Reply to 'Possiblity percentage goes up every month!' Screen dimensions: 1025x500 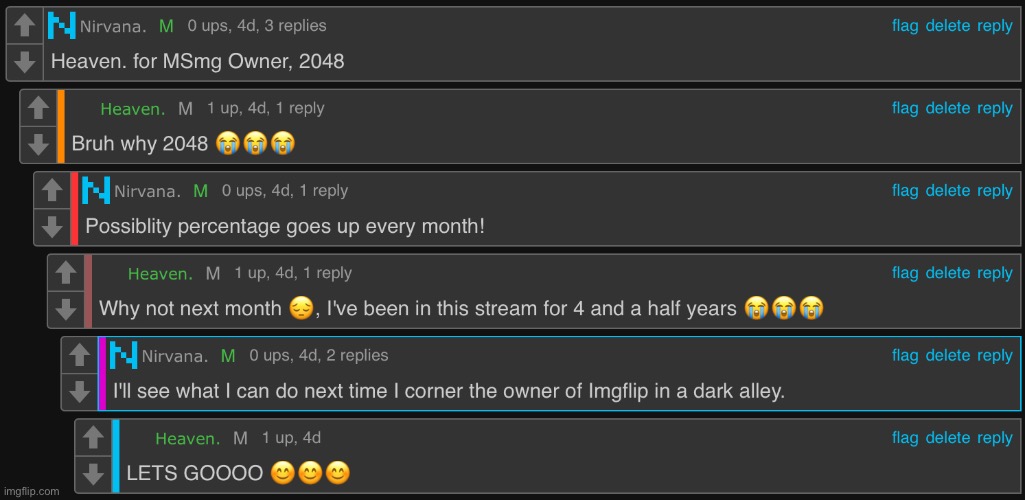tap(995, 190)
